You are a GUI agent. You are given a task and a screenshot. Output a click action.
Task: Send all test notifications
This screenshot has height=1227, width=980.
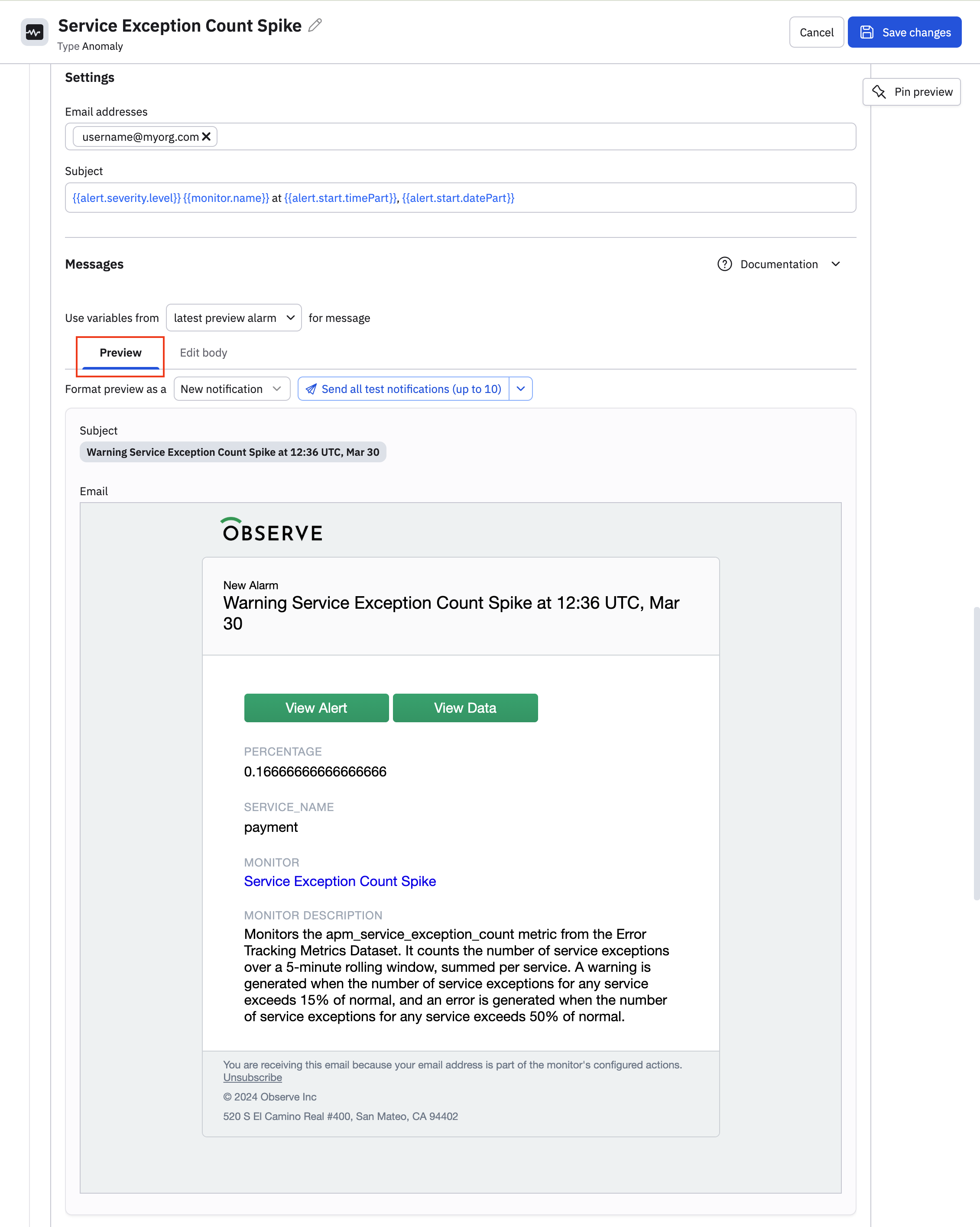click(403, 389)
